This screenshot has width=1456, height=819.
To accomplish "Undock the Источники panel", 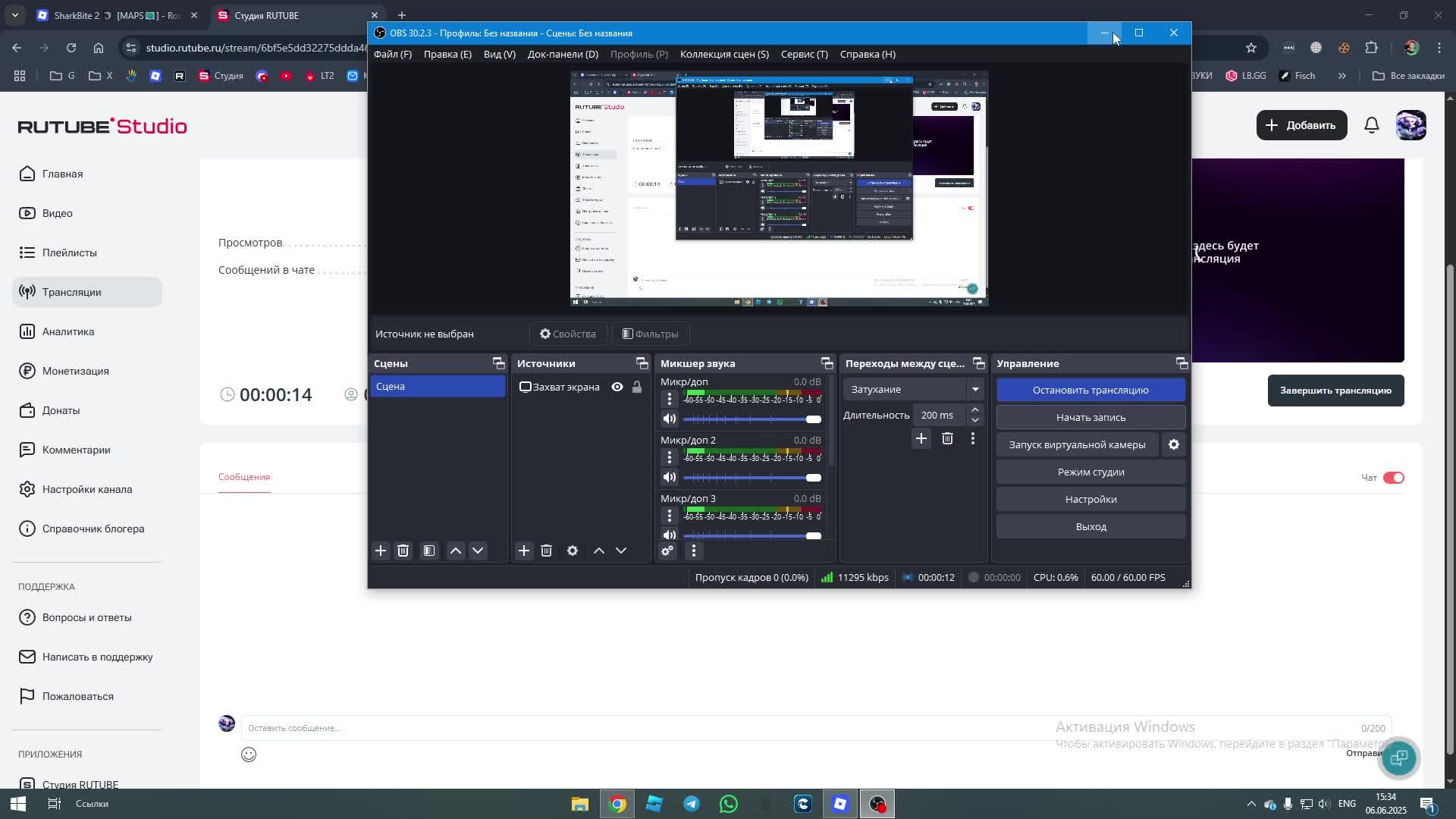I will pos(642,363).
